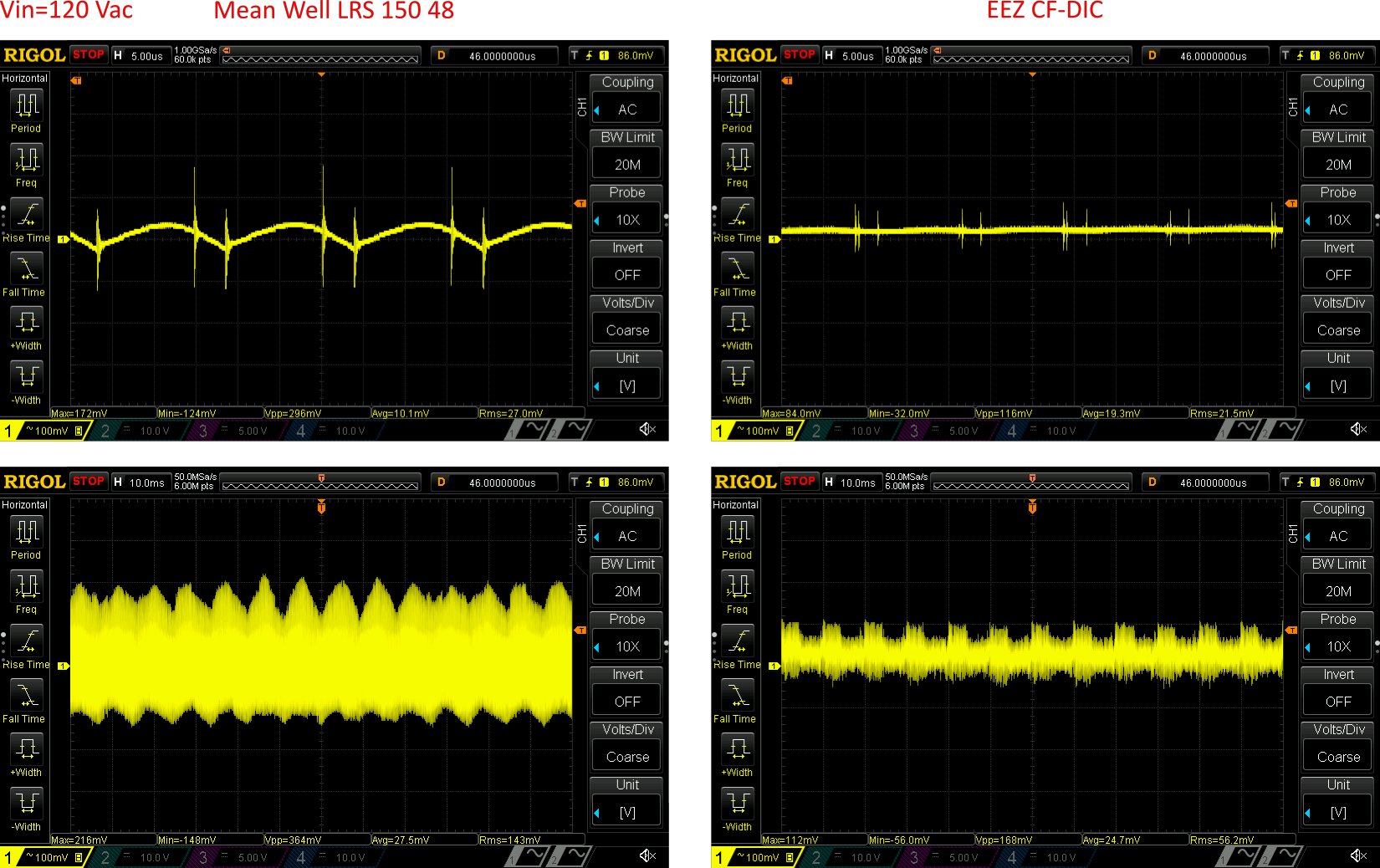The height and width of the screenshot is (868, 1380).
Task: Open the Coupling AC selector in the top-left scope
Action: [x=627, y=109]
